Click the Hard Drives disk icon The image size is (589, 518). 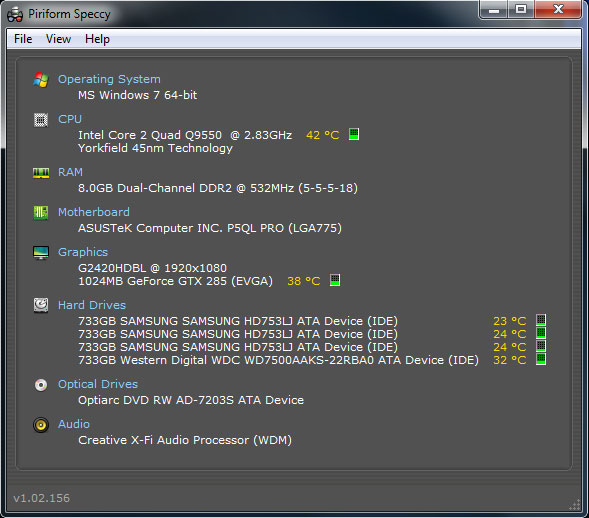point(41,305)
